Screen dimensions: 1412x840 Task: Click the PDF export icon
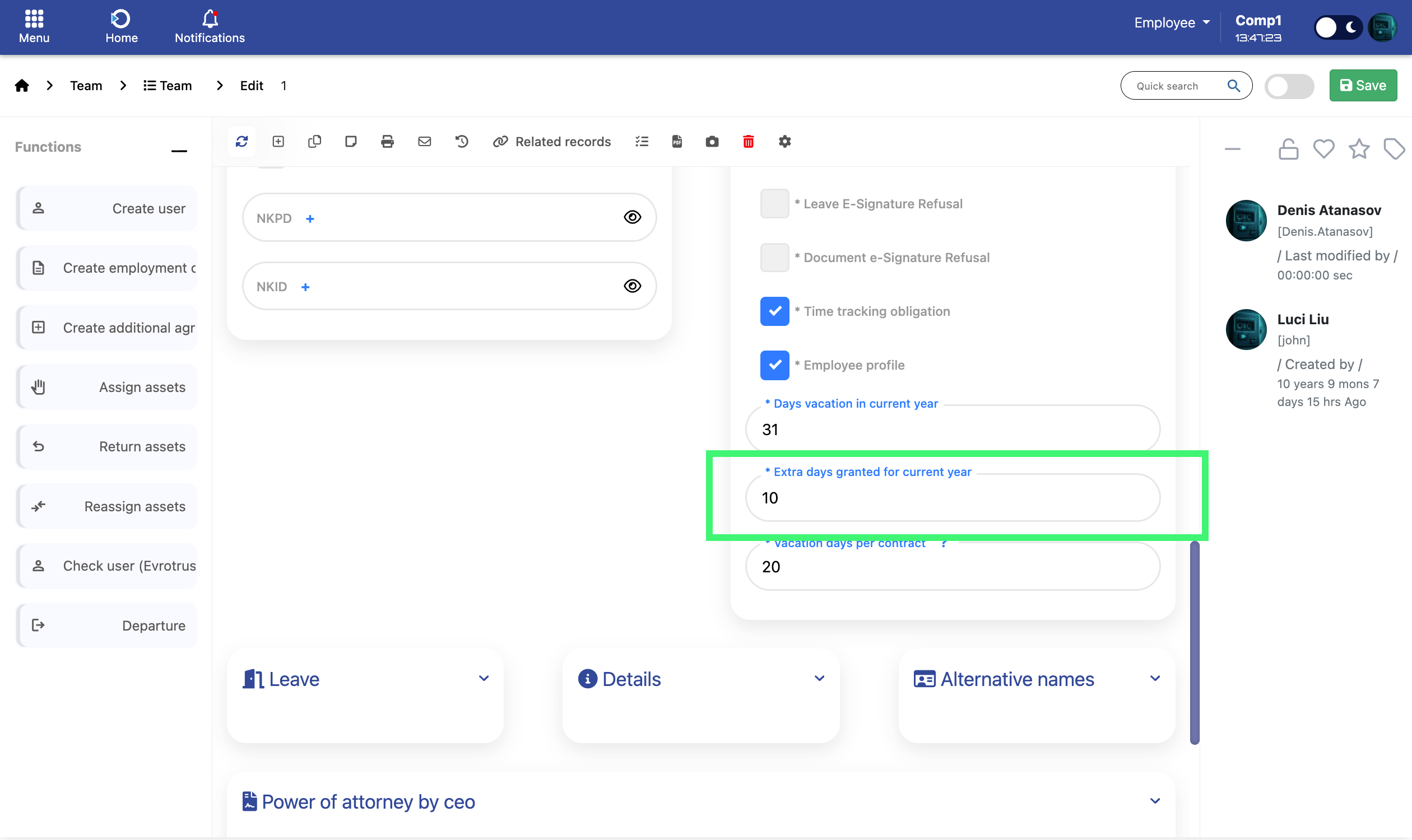[x=677, y=142]
